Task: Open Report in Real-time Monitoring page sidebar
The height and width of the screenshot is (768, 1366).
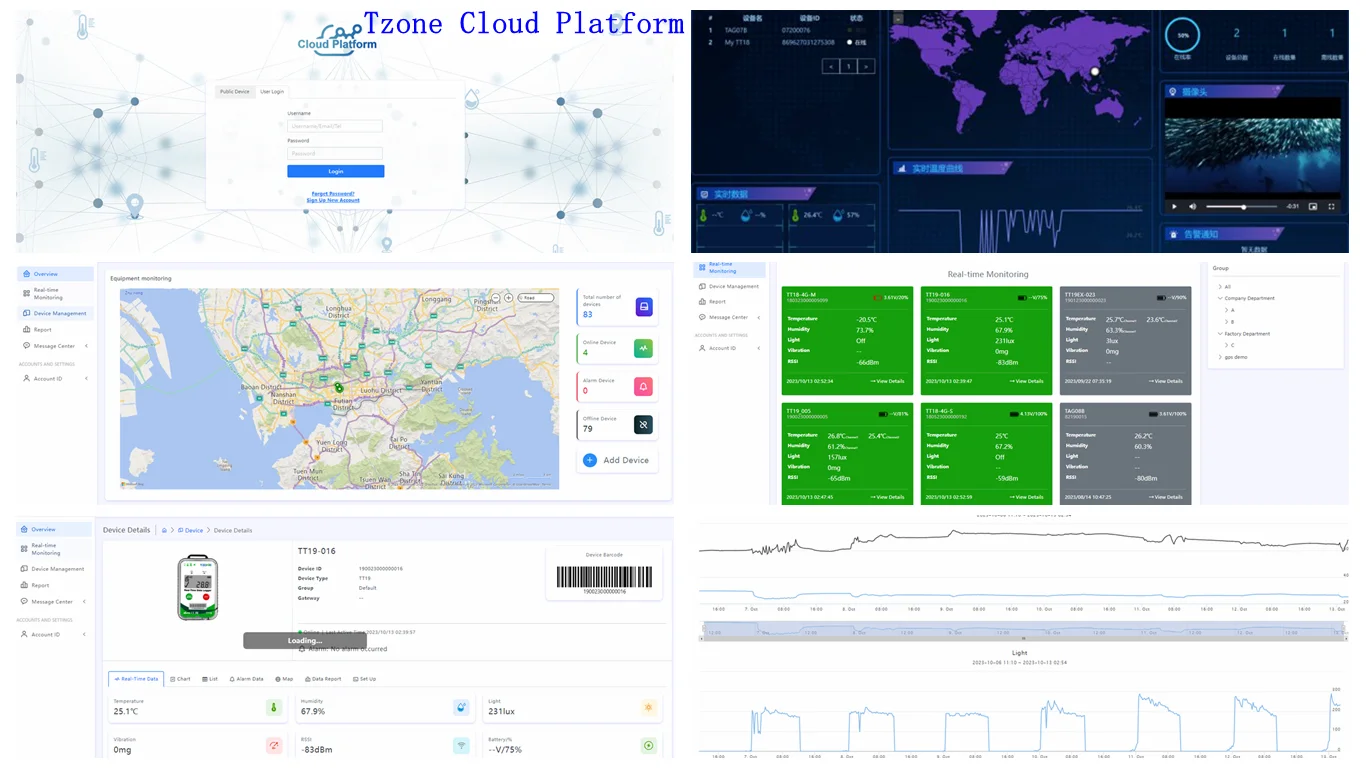Action: pyautogui.click(x=729, y=301)
